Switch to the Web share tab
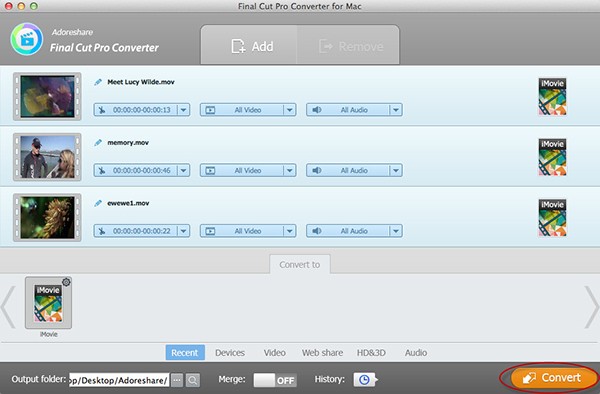Image resolution: width=600 pixels, height=394 pixels. tap(322, 353)
